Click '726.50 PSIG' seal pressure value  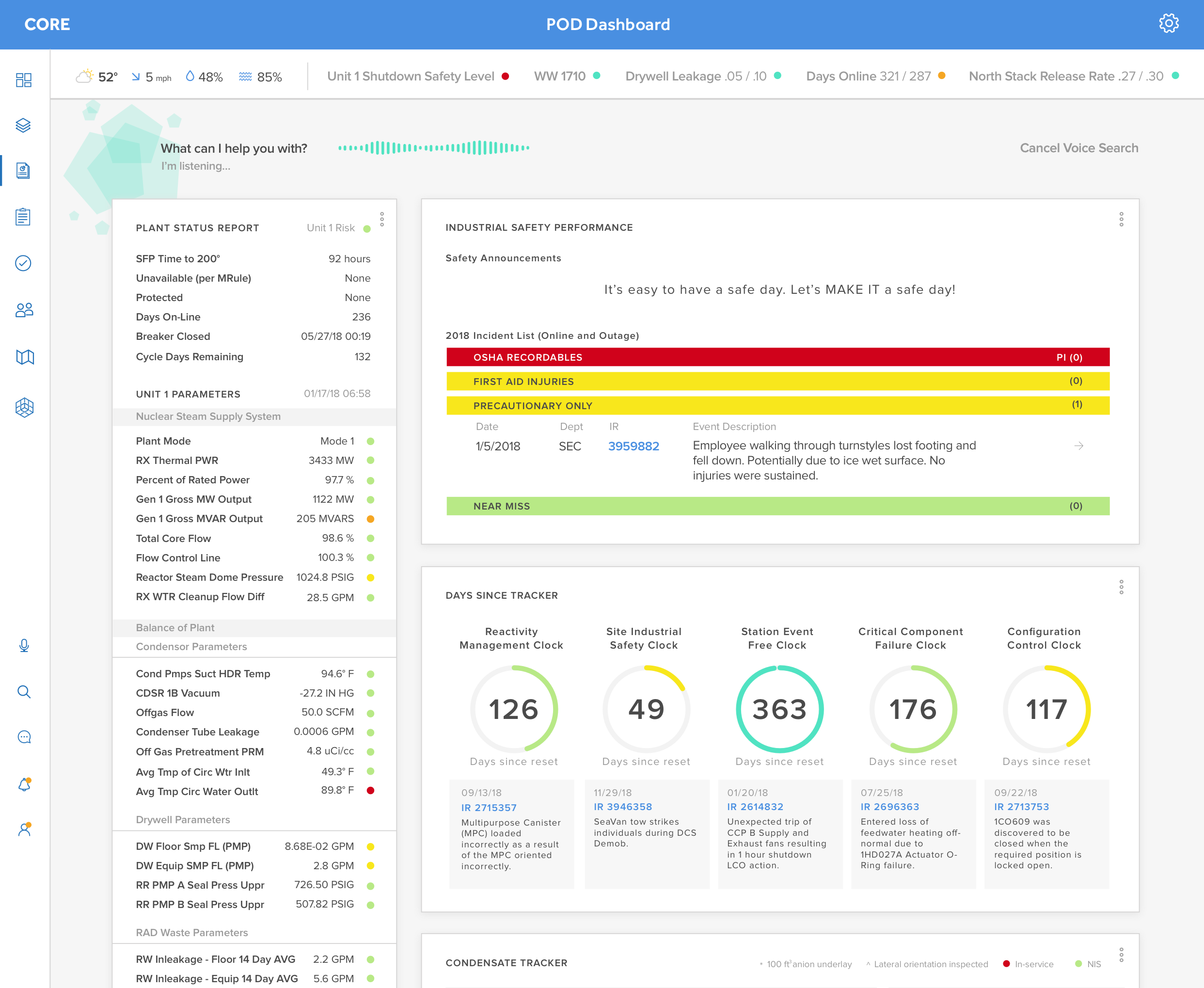point(324,884)
